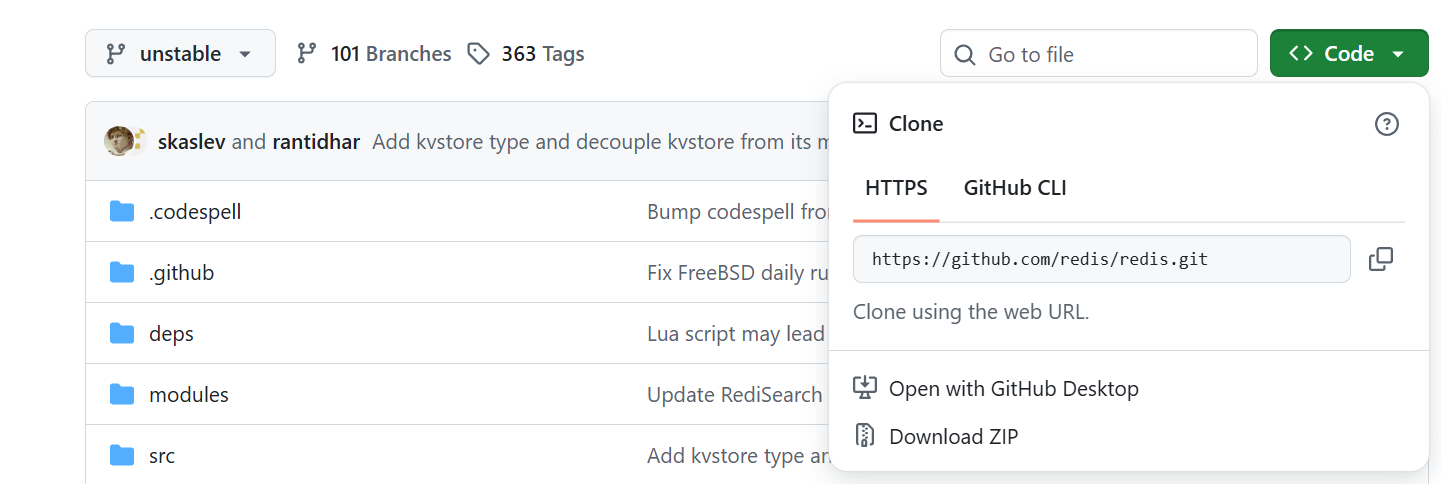
Task: Click the folder icon beside .github
Action: coord(122,272)
